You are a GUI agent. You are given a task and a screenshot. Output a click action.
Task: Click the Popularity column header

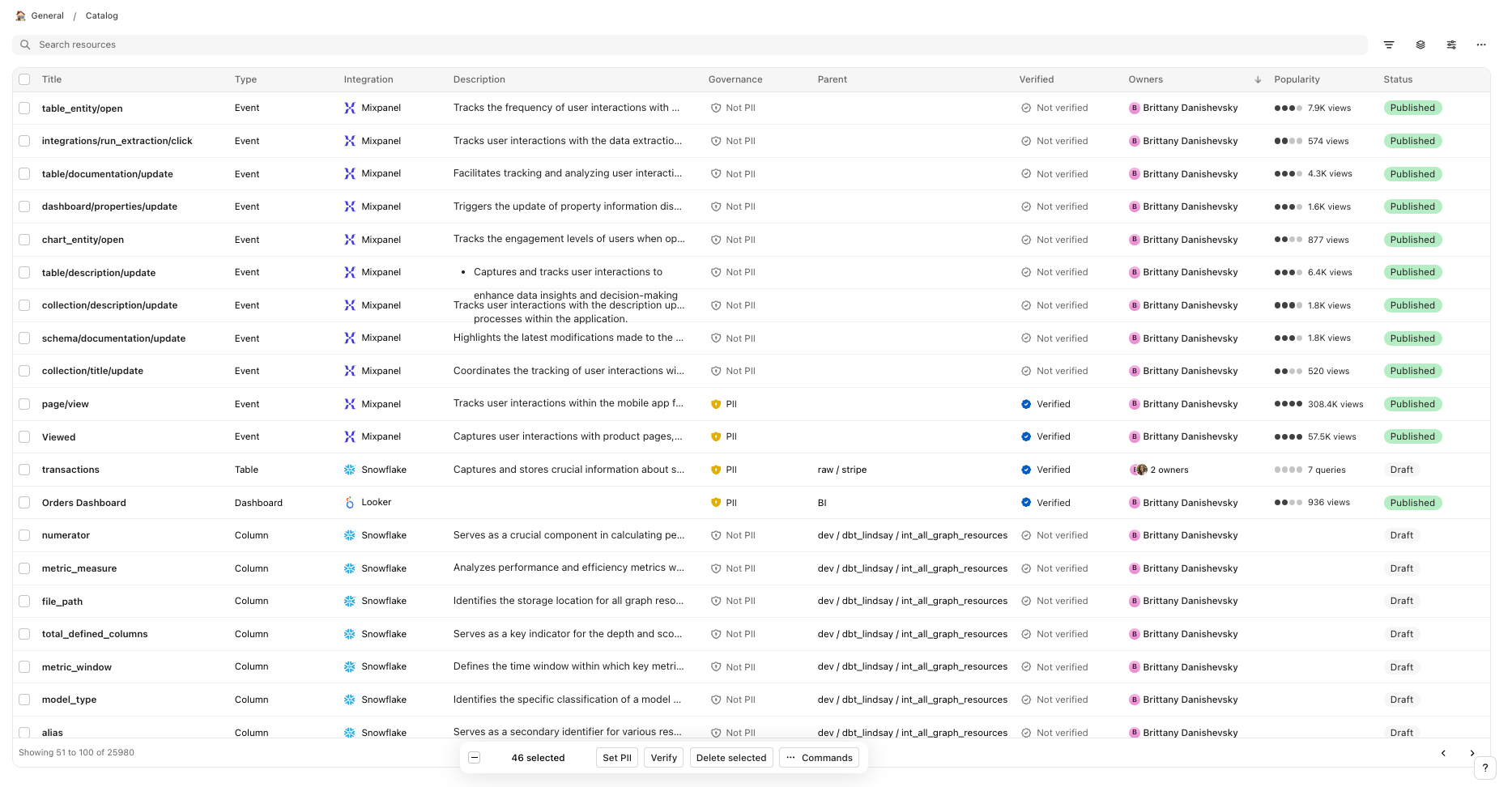click(x=1297, y=79)
